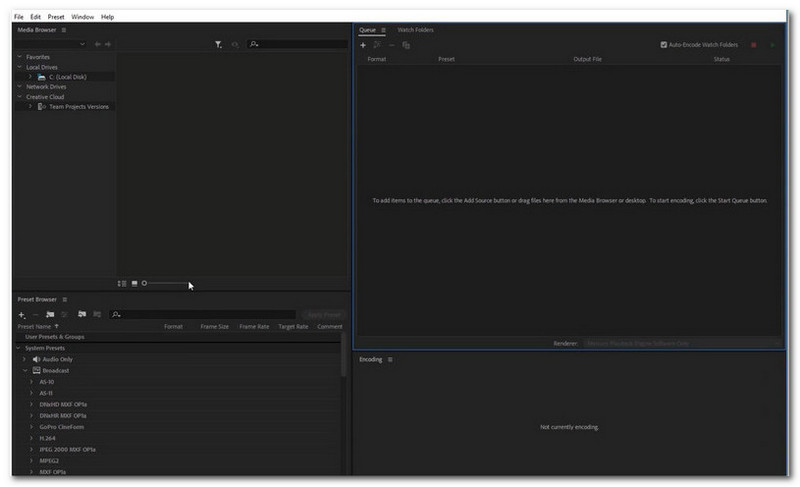800x487 pixels.
Task: Collapse the Broadcast preset group
Action: [x=25, y=370]
